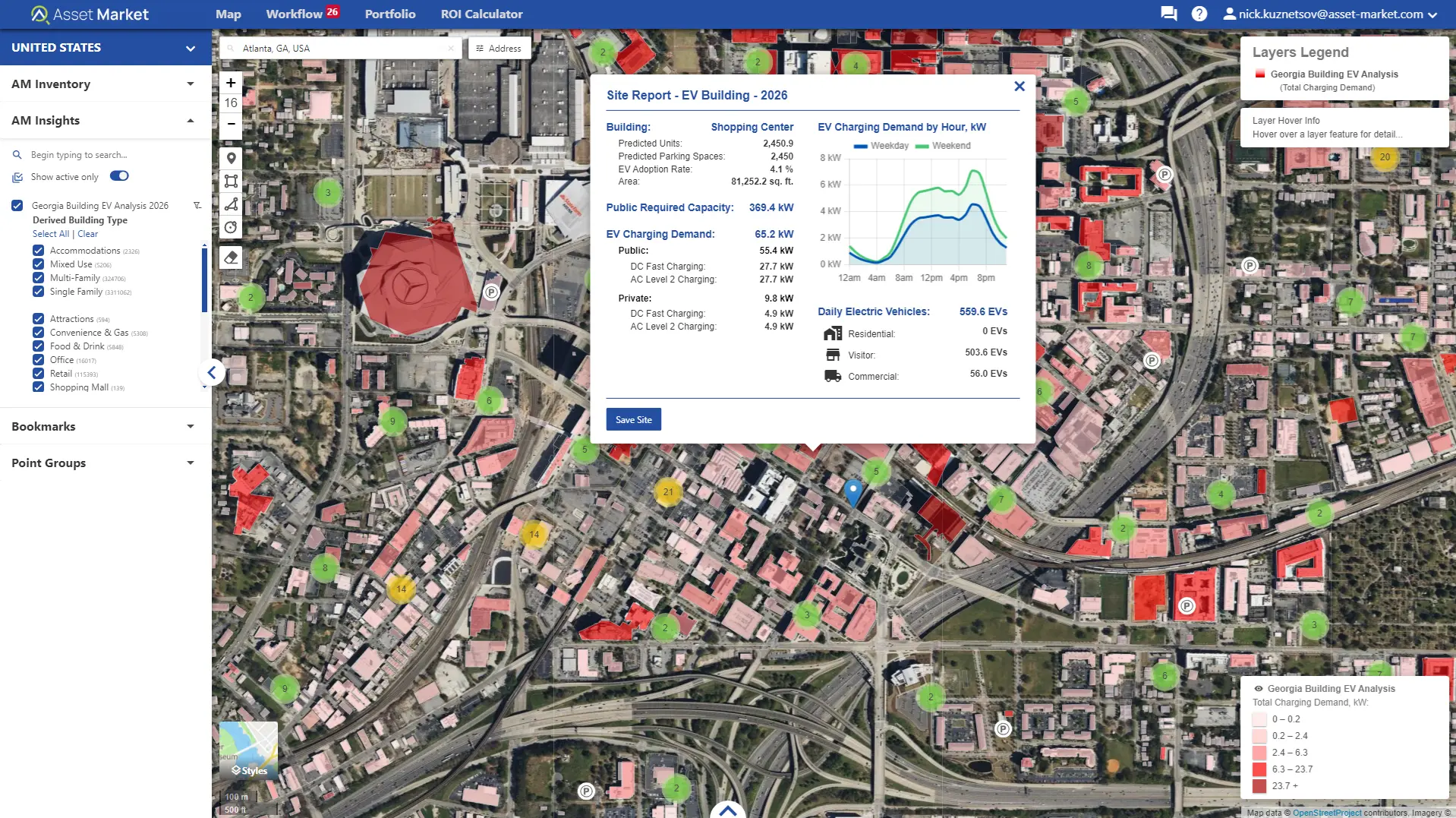Image resolution: width=1456 pixels, height=818 pixels.
Task: Click the 0 – 0.2 legend swatch
Action: click(1259, 719)
